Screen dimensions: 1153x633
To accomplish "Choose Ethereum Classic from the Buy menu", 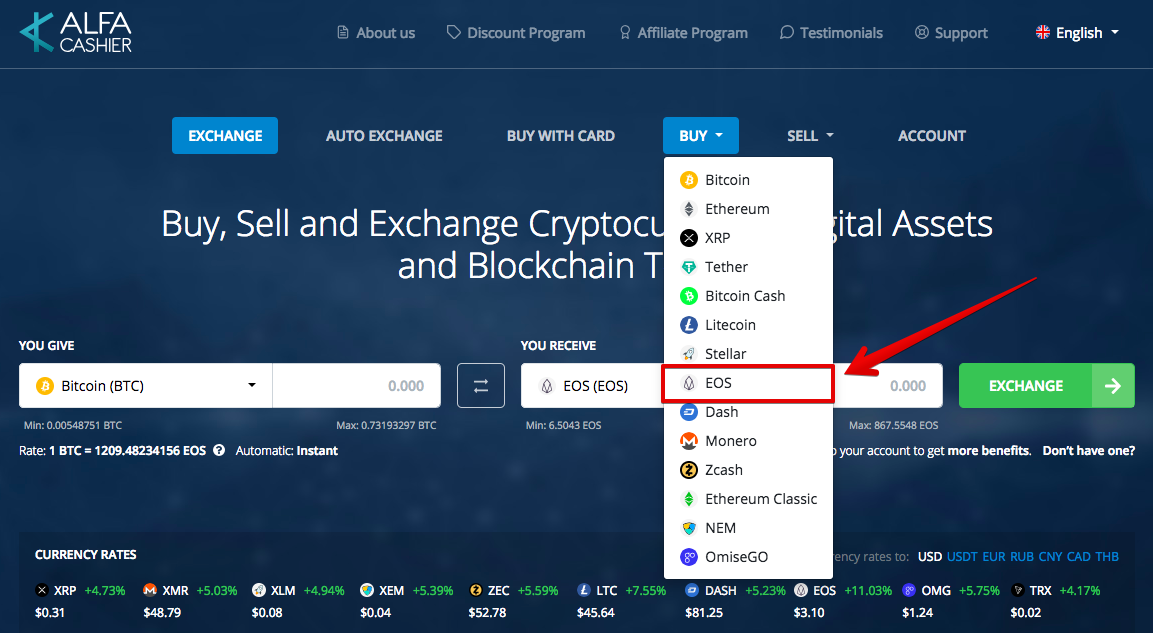I will pos(749,499).
